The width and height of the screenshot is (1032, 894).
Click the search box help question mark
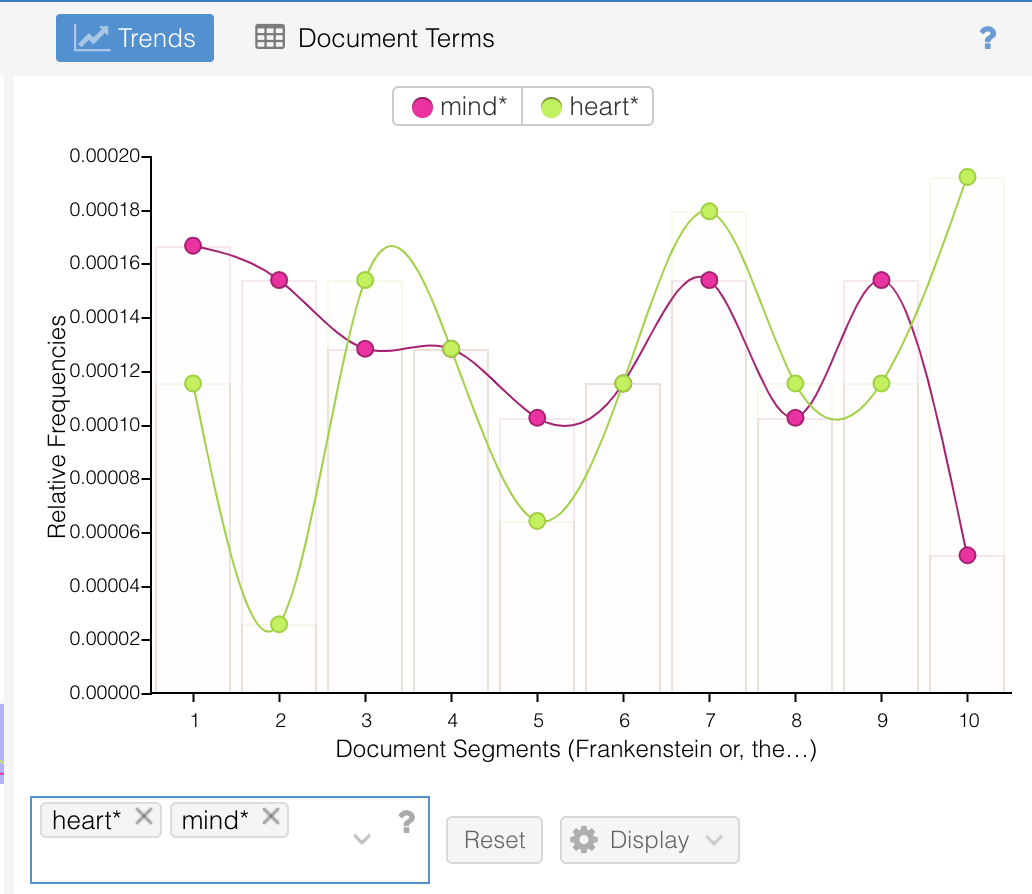click(x=406, y=822)
